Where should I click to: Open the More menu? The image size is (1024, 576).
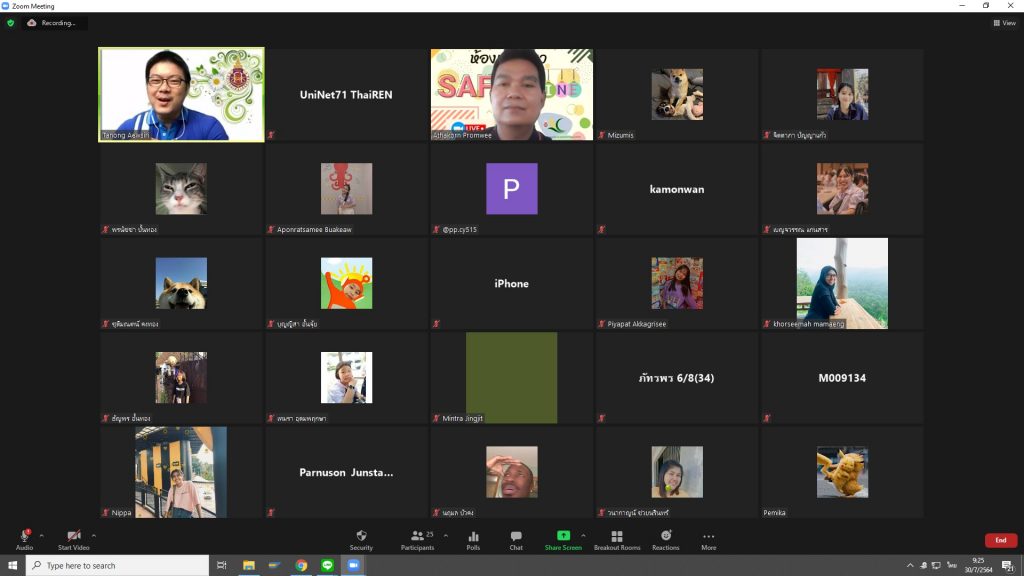click(x=708, y=537)
